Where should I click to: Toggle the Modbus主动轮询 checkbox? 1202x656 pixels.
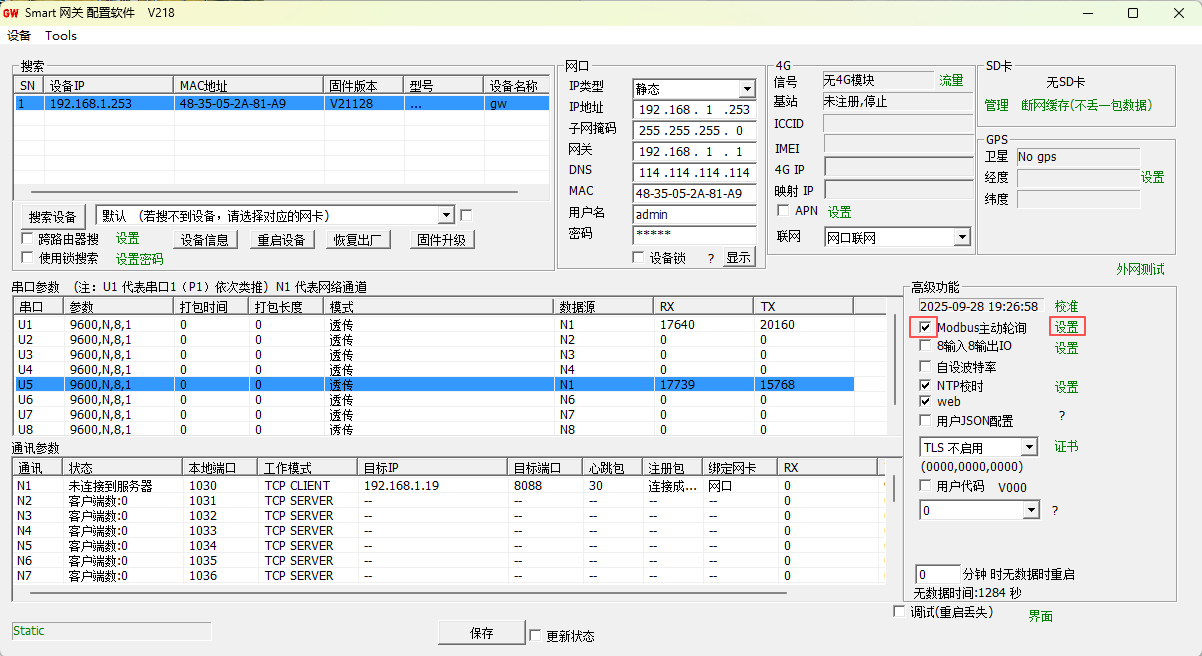click(x=925, y=328)
